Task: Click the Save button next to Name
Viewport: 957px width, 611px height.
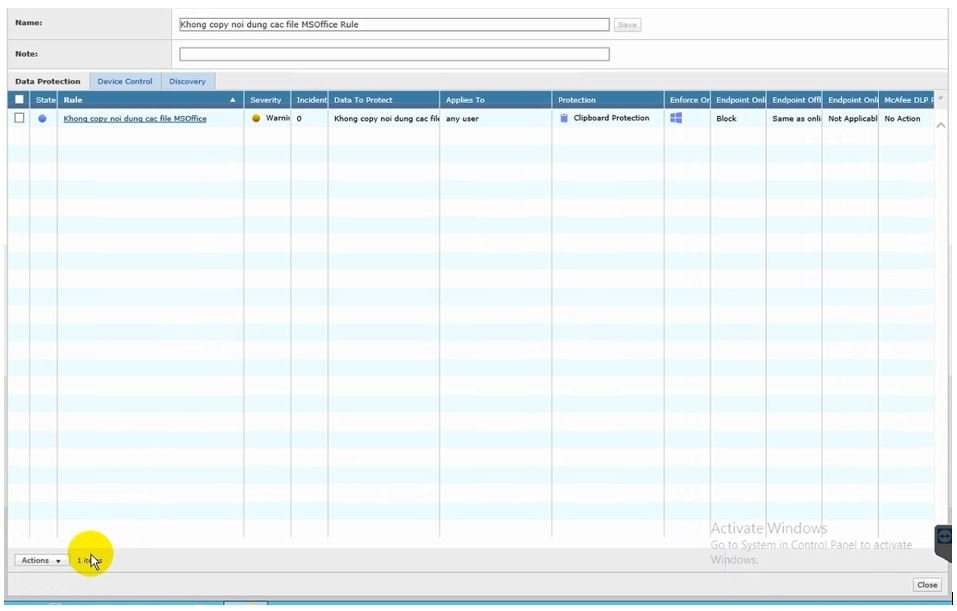Action: coord(627,25)
